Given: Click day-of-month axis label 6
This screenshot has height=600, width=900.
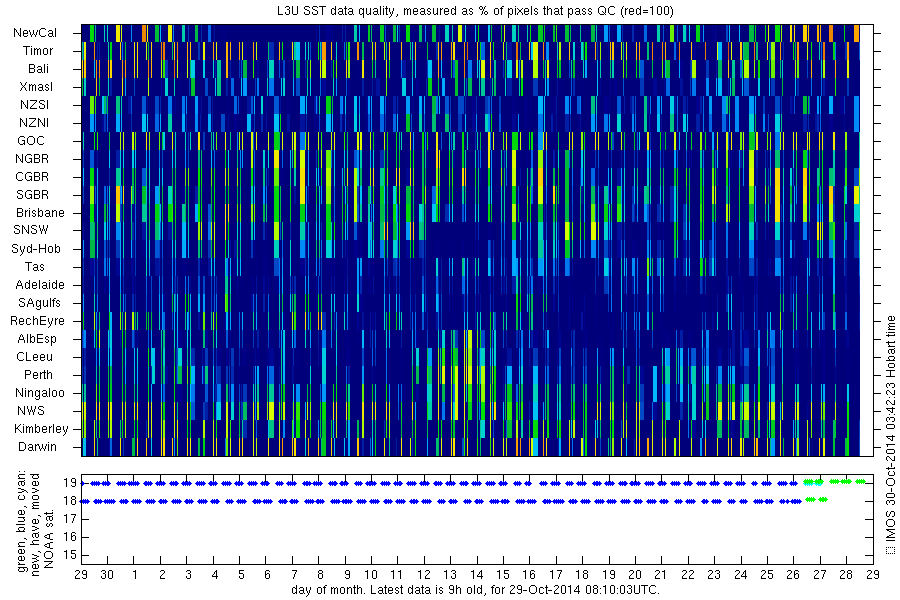Looking at the screenshot, I should point(267,575).
